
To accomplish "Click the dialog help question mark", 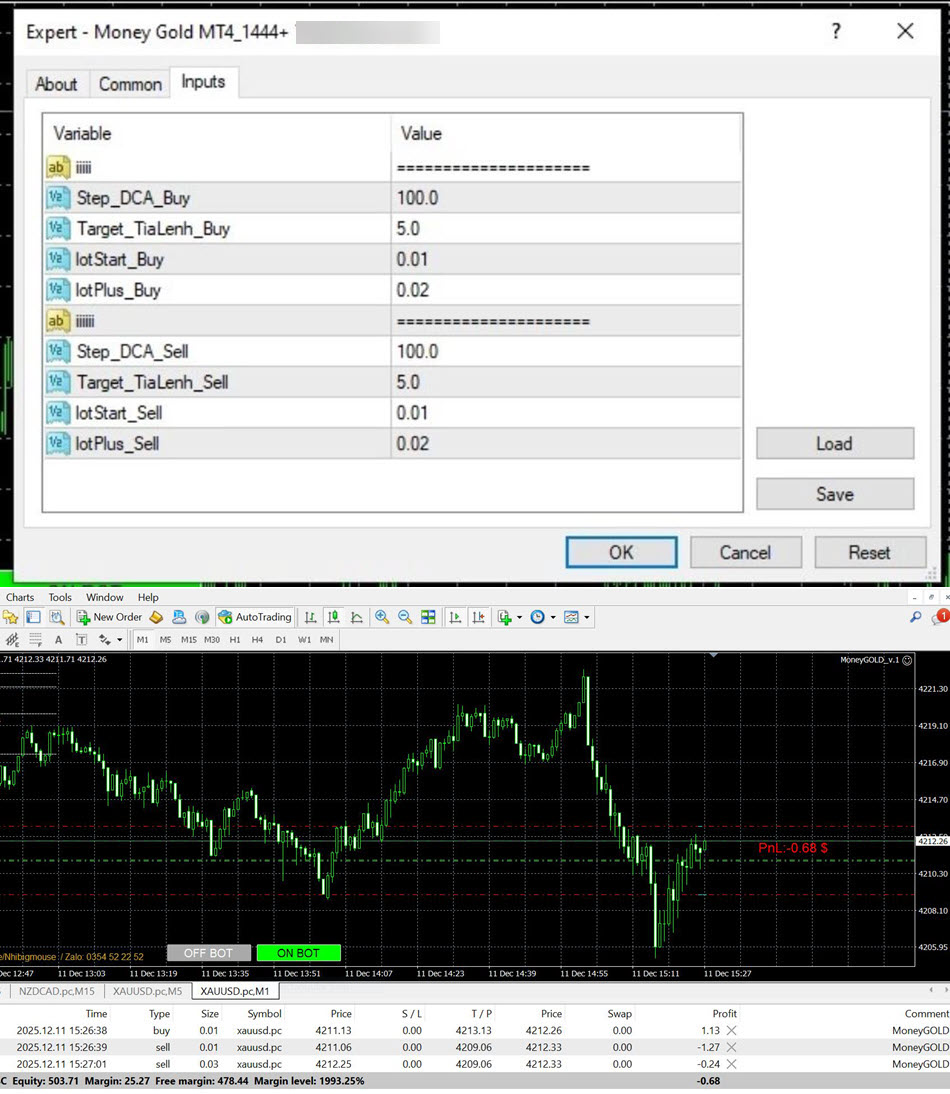I will click(836, 31).
